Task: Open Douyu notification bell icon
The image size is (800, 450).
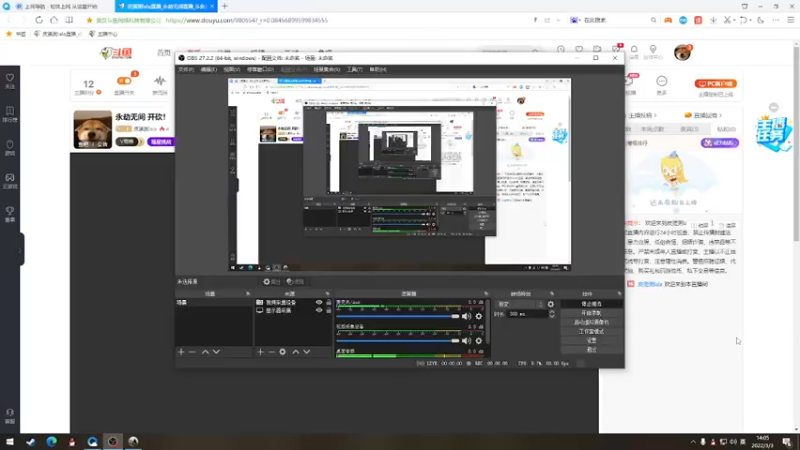Action: (x=634, y=49)
